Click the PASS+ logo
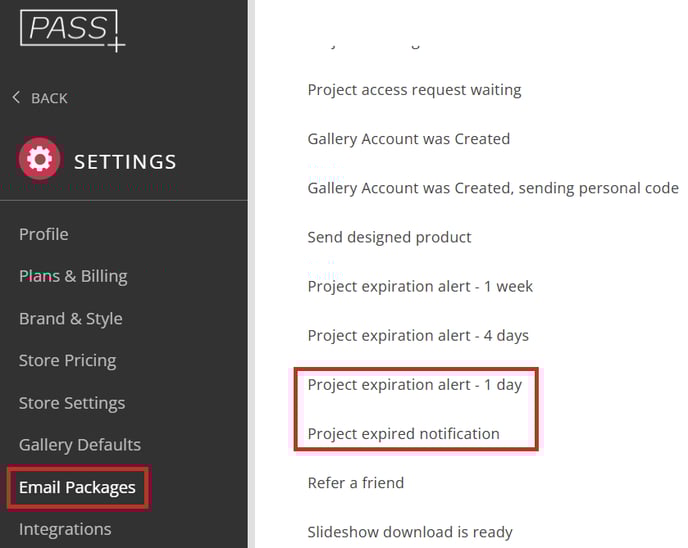Screen dimensions: 688x548 72,30
